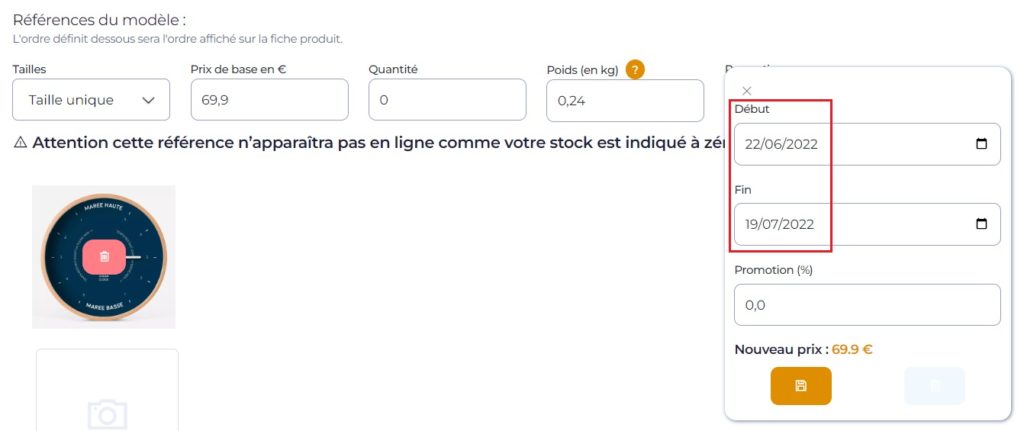This screenshot has height=431, width=1024.
Task: Delete the clock photo via the pink trash icon
Action: coord(104,257)
